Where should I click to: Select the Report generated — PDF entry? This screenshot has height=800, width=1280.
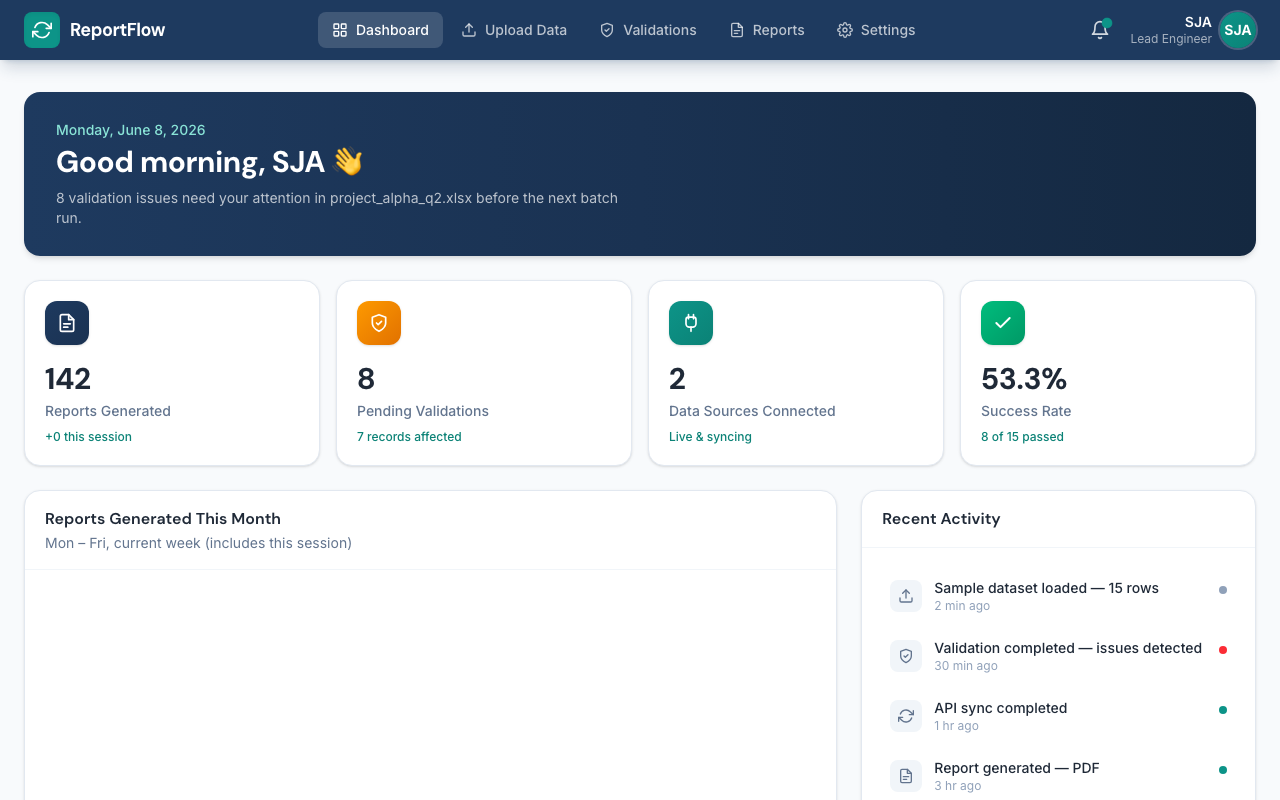click(1058, 776)
